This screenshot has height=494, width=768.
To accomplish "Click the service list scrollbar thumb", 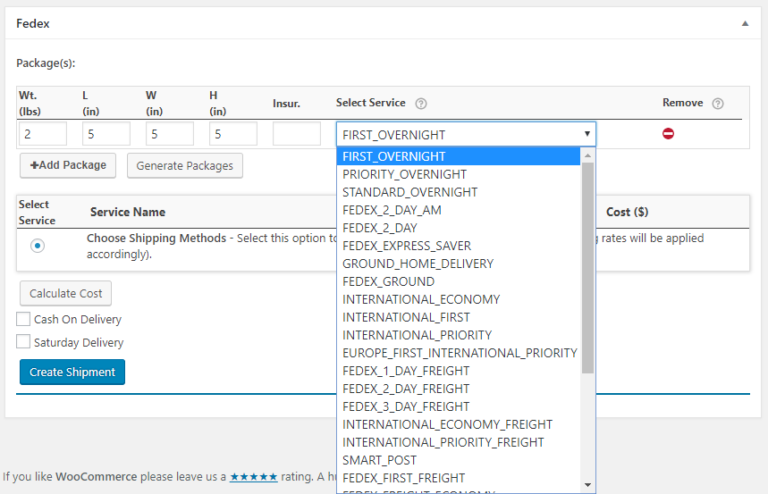I will tap(588, 268).
